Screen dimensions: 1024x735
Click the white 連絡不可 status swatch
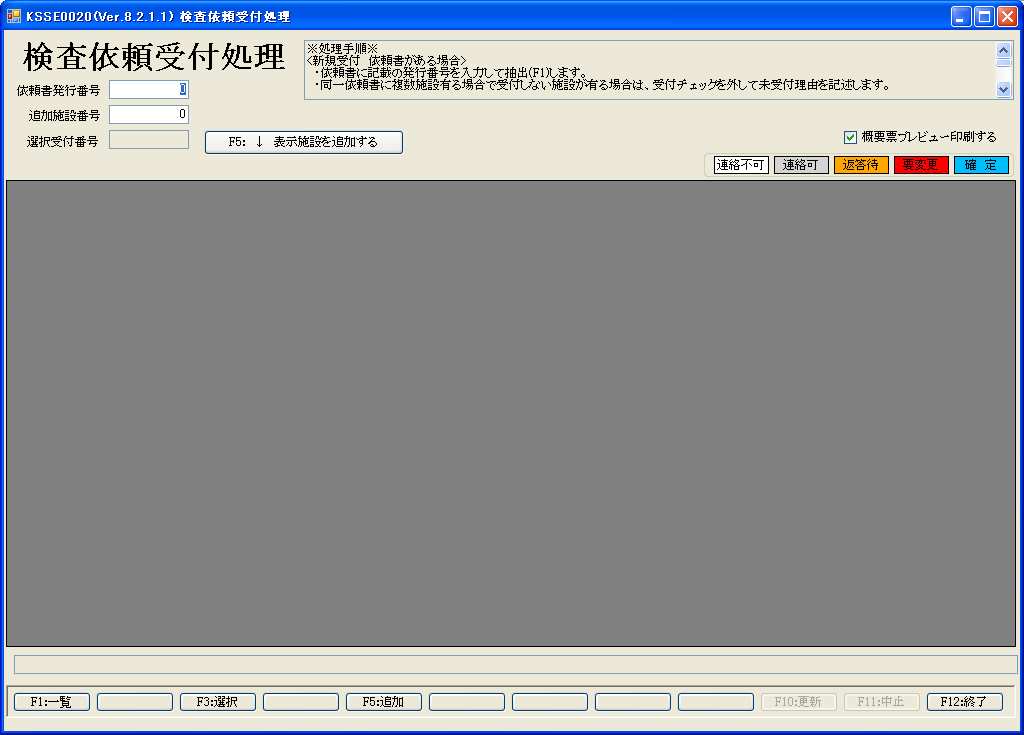pyautogui.click(x=741, y=165)
